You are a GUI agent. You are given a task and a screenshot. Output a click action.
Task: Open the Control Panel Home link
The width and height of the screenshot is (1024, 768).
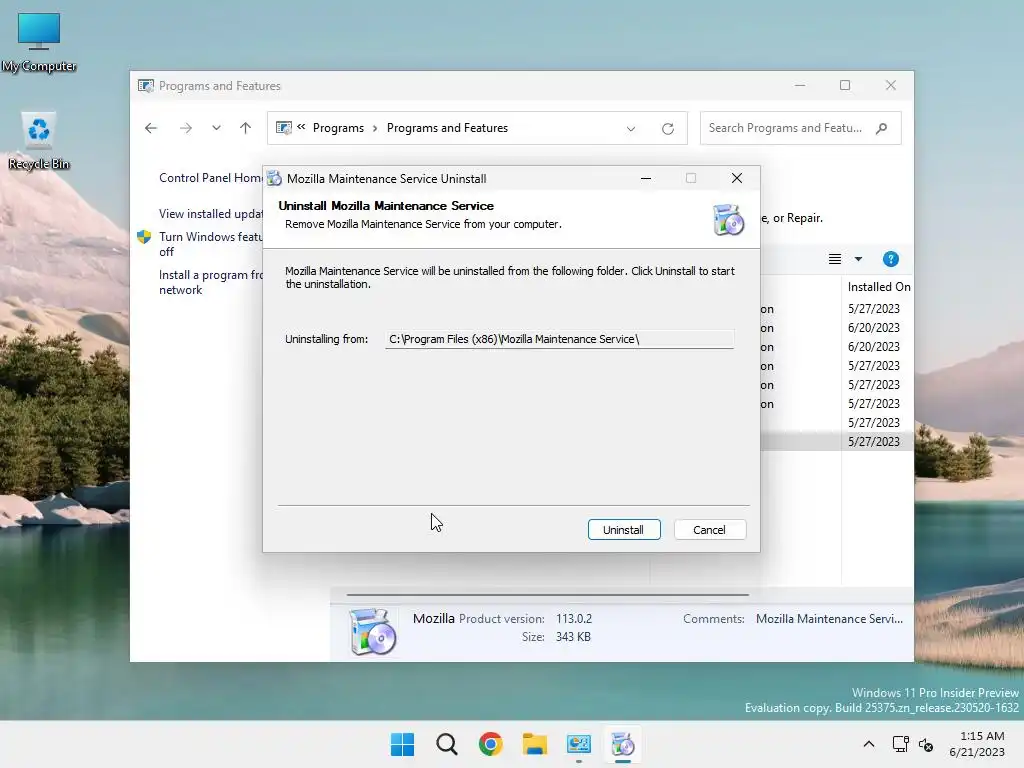coord(210,178)
